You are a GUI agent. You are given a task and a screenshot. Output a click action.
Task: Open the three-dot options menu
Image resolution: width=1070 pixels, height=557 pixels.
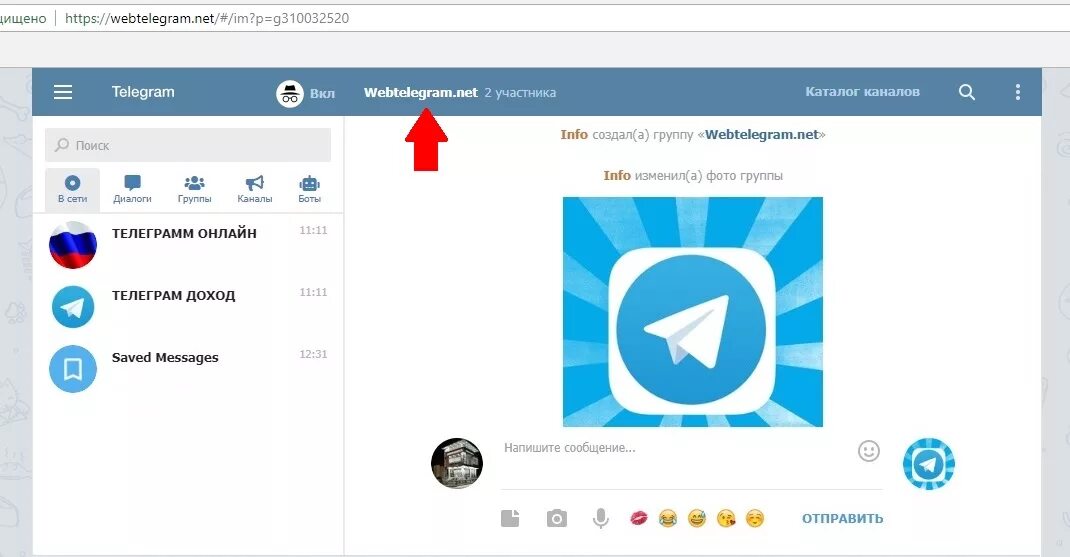(x=1017, y=92)
